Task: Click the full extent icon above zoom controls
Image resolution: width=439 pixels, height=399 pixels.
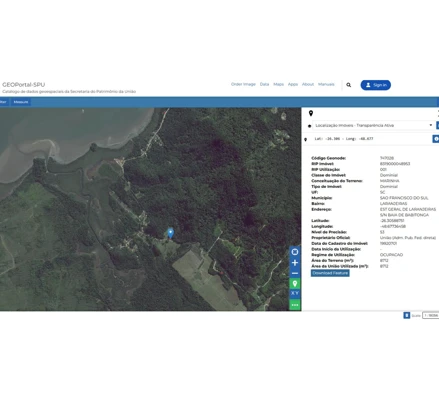Action: click(295, 252)
